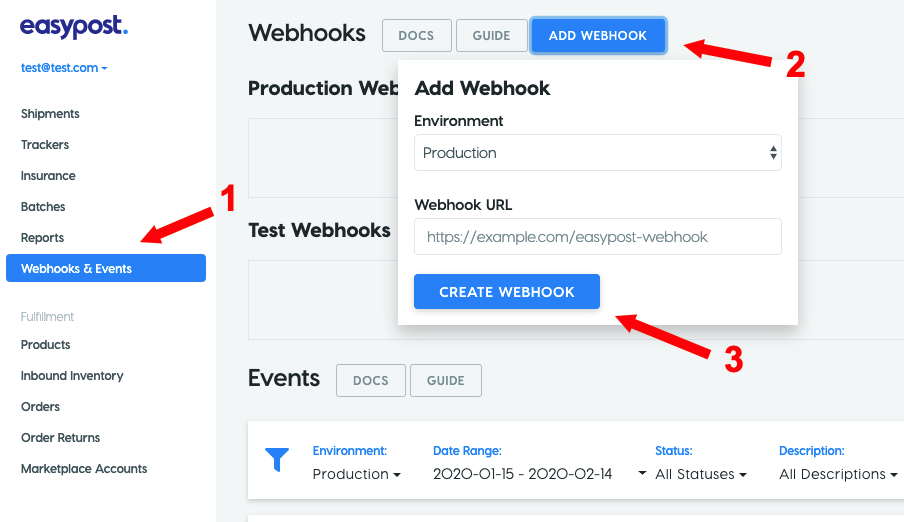The height and width of the screenshot is (522, 904).
Task: Click the Add Webhook button
Action: (x=598, y=36)
